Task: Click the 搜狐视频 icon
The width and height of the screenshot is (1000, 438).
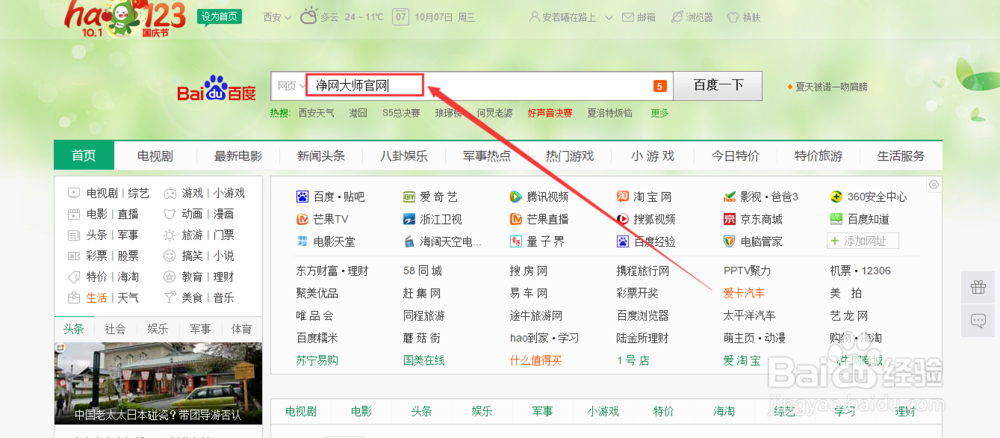Action: point(622,219)
